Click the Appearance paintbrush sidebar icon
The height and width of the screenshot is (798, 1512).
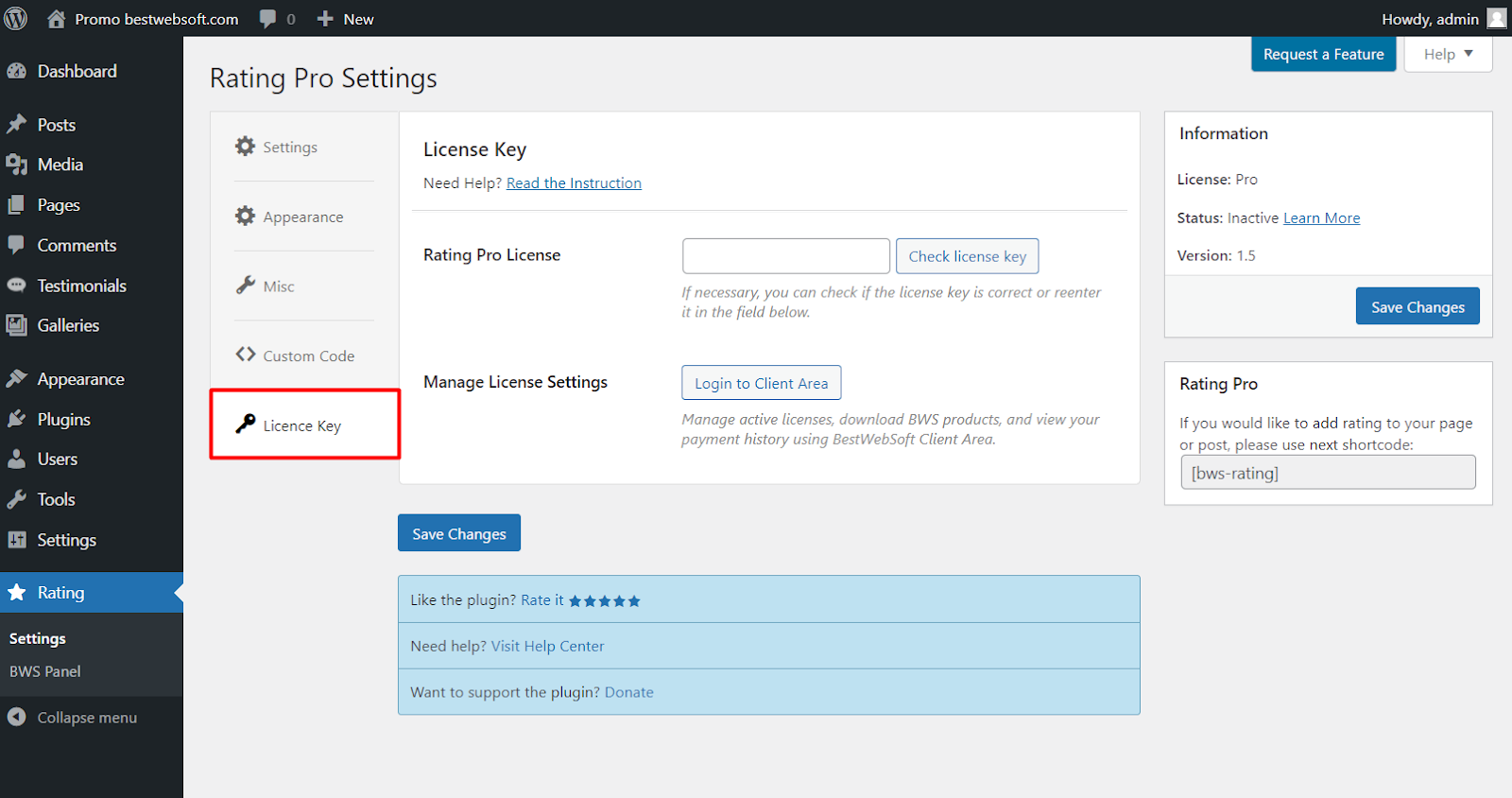(x=17, y=378)
